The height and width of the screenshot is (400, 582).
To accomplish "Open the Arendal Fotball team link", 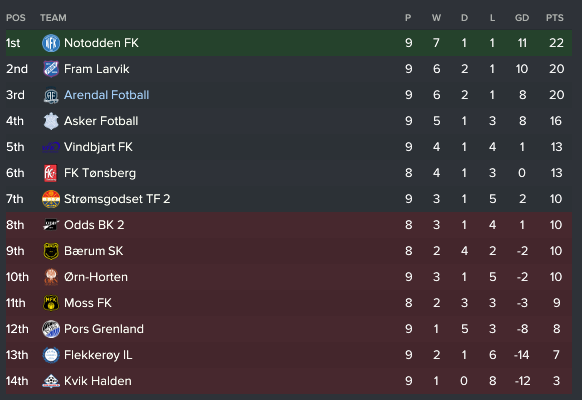I will [x=107, y=95].
